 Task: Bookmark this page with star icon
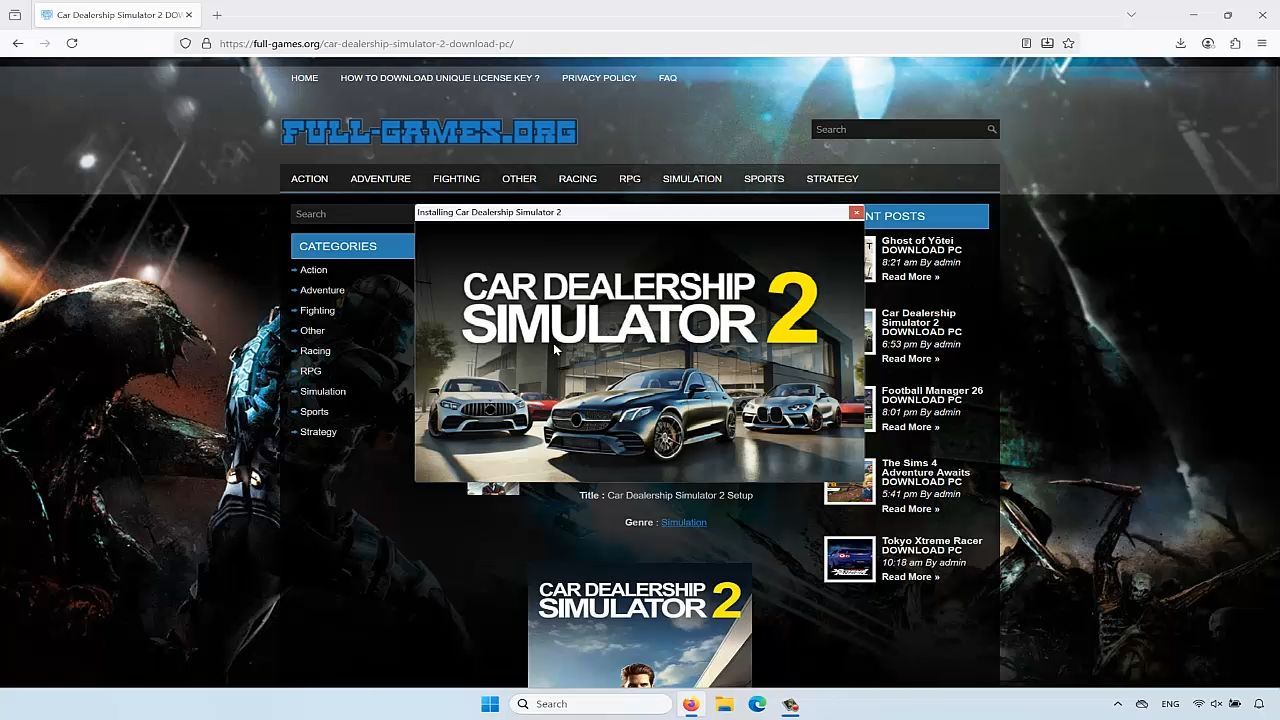coord(1068,43)
